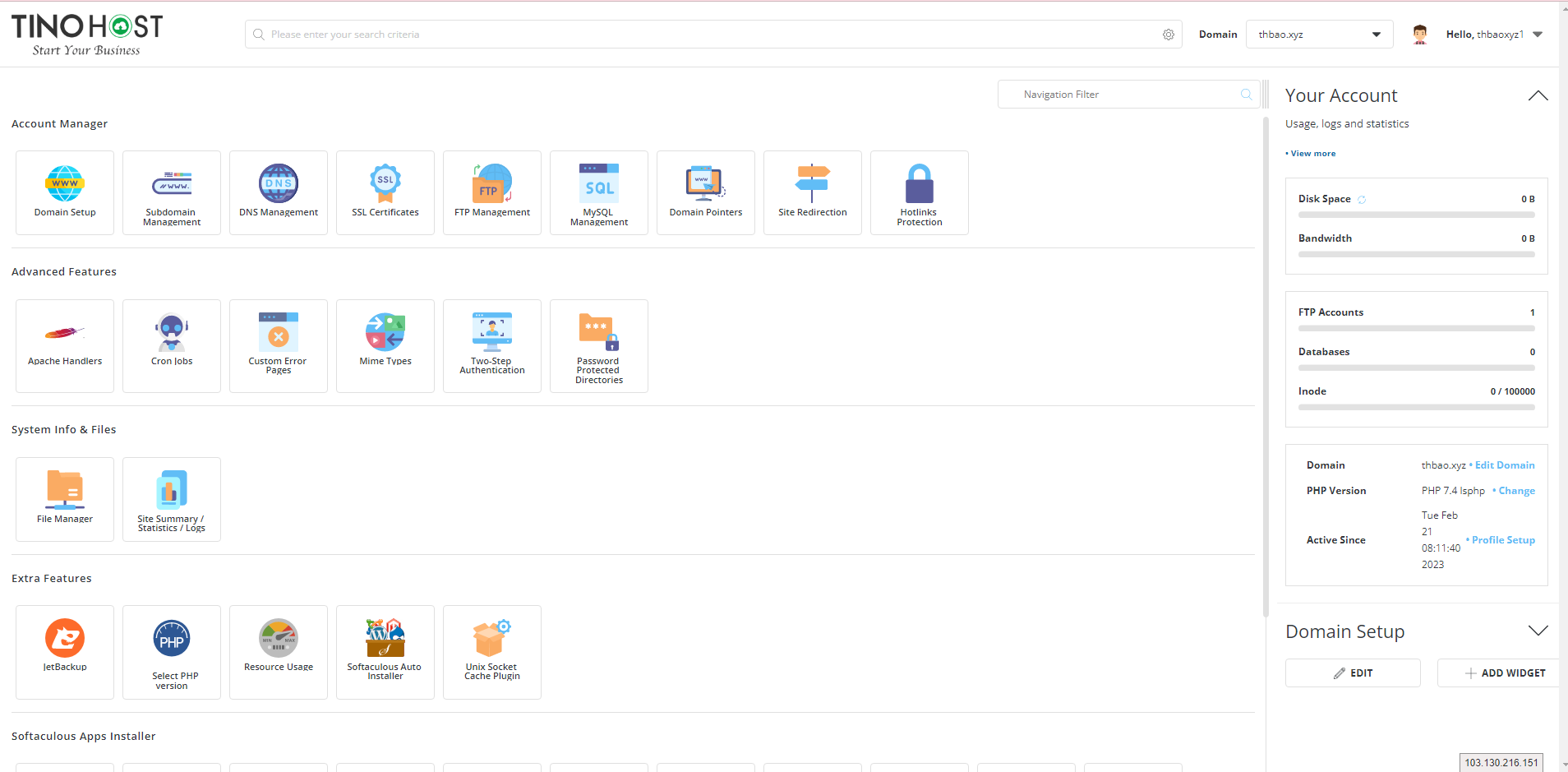This screenshot has height=772, width=1568.
Task: Click the EDIT widget button
Action: click(1353, 673)
